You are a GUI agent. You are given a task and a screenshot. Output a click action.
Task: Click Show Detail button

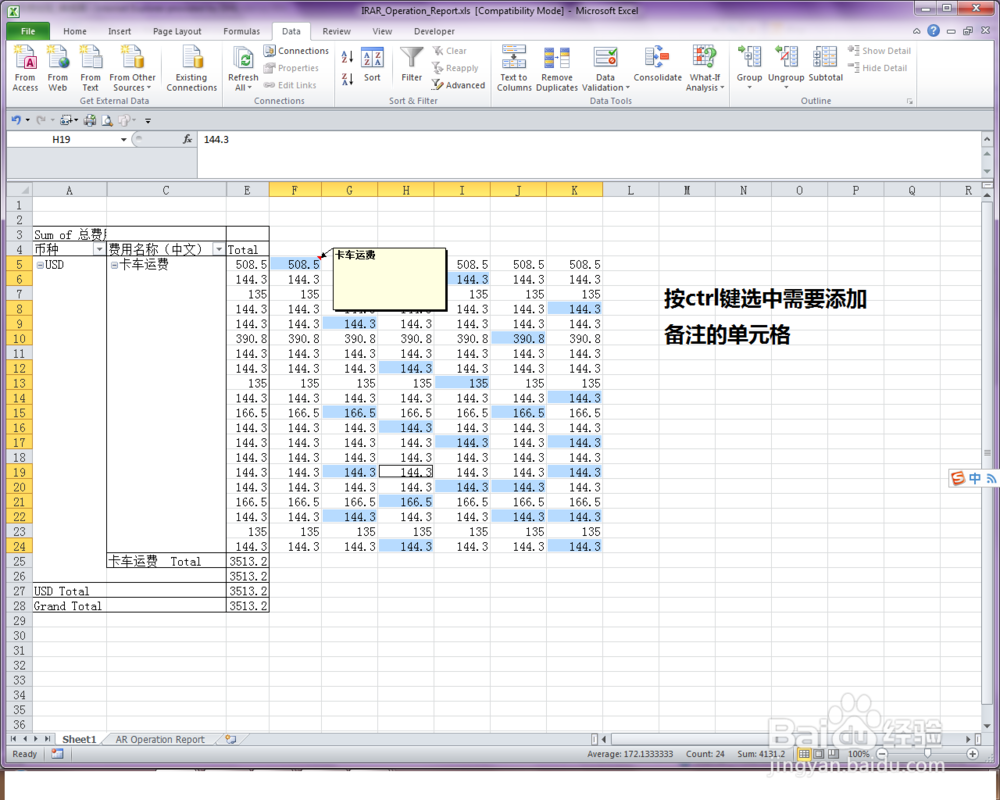879,50
